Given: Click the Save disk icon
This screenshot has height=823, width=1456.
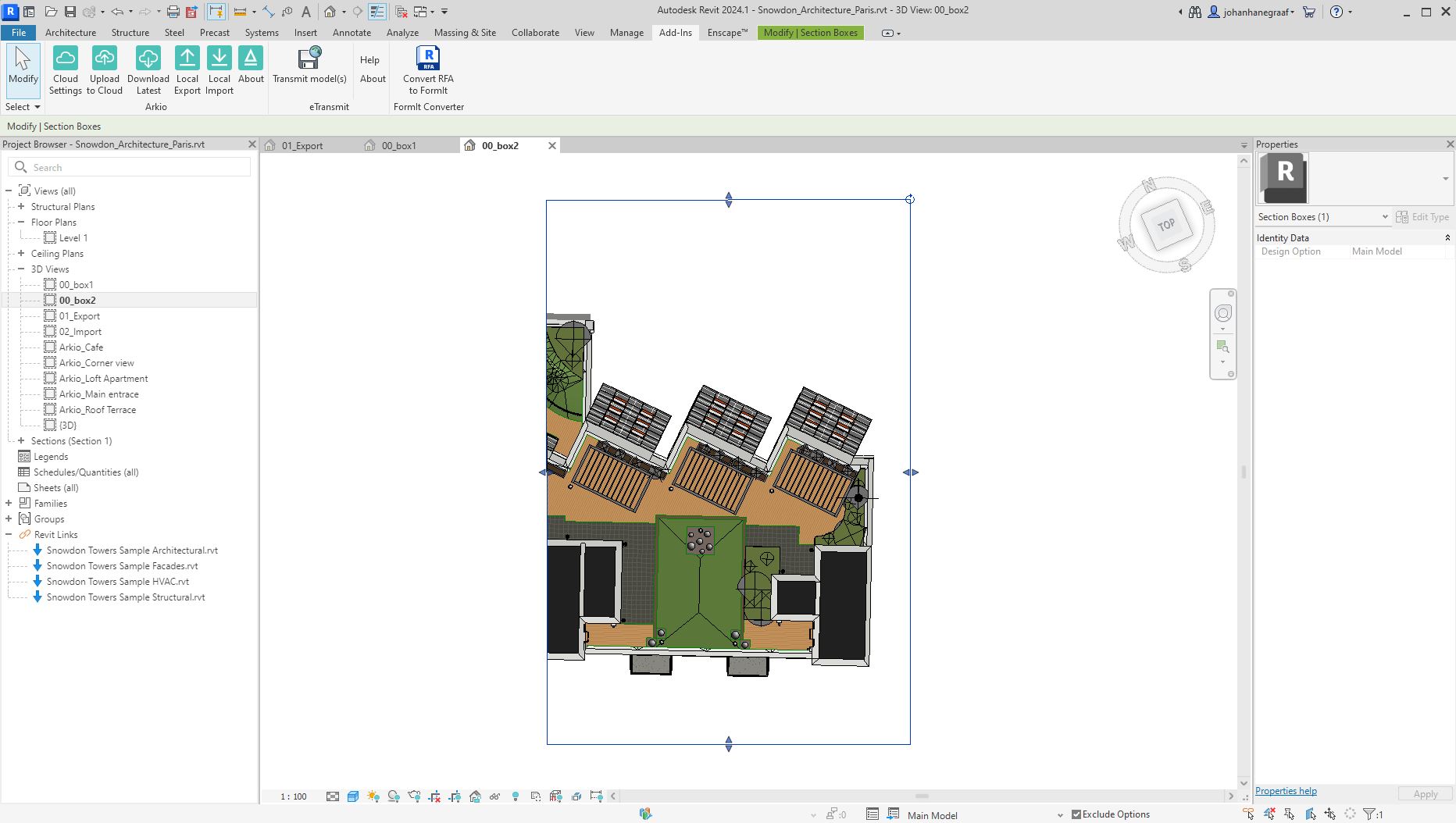Looking at the screenshot, I should (x=70, y=12).
